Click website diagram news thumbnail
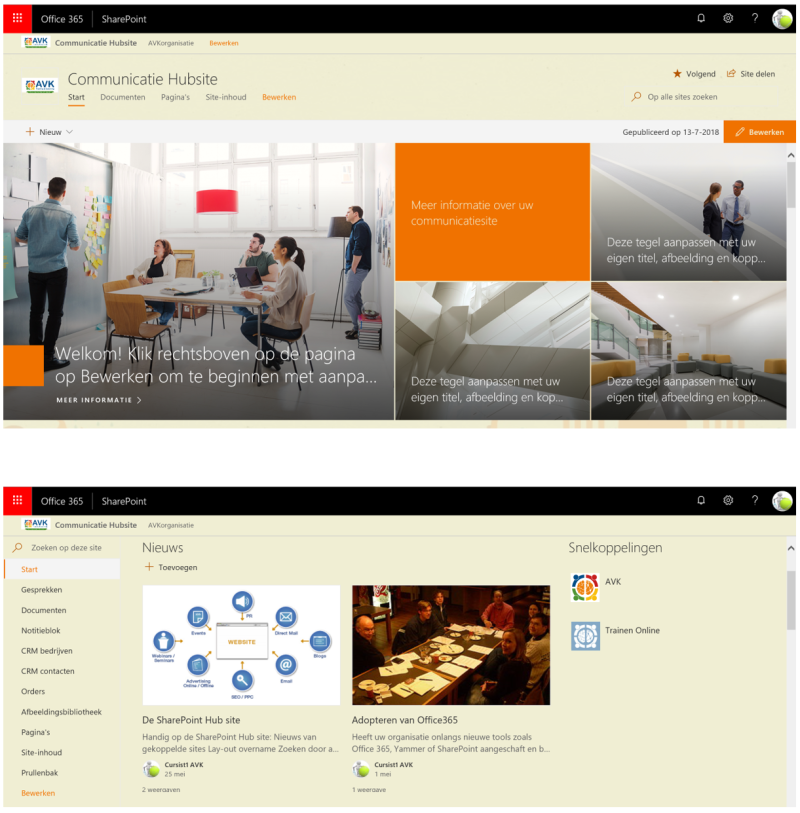 241,645
